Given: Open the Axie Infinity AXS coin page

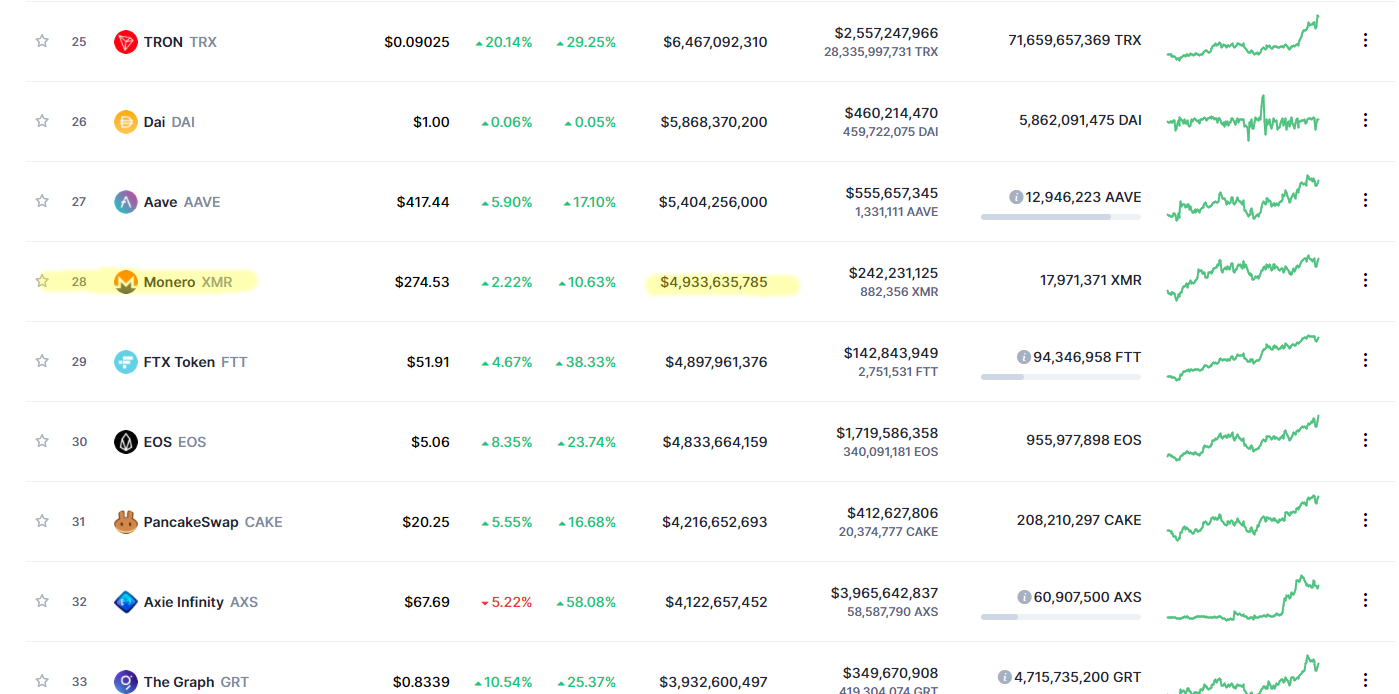Looking at the screenshot, I should click(x=201, y=602).
